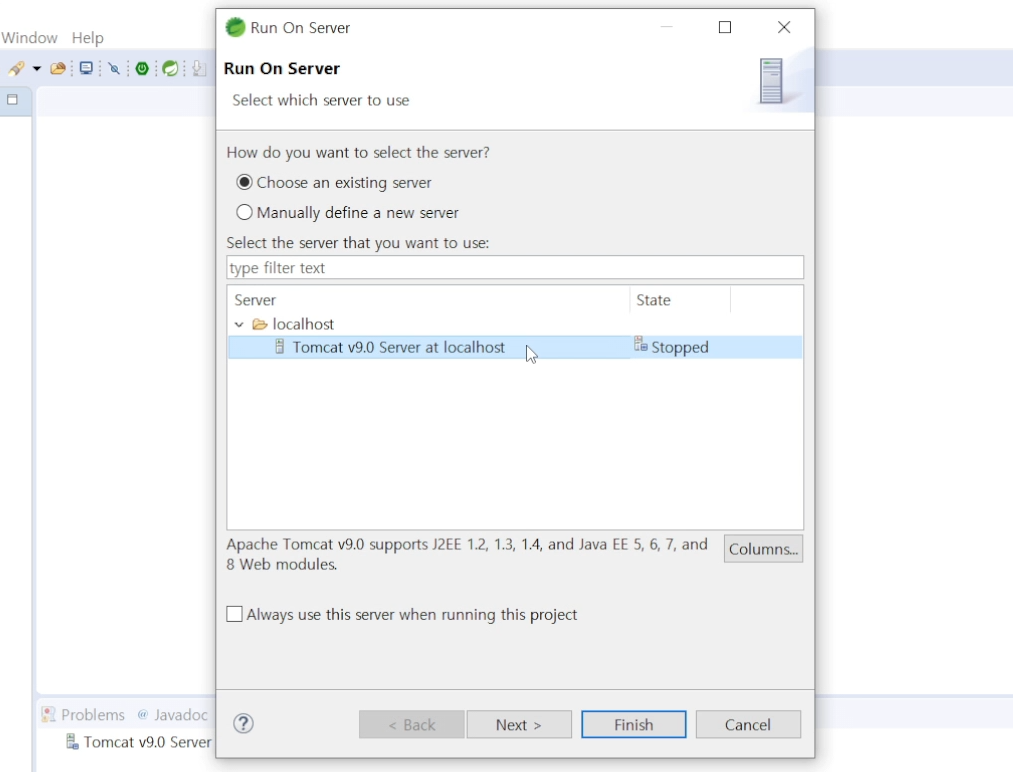Switch to the Javadoc tab
Image resolution: width=1013 pixels, height=772 pixels.
click(173, 715)
